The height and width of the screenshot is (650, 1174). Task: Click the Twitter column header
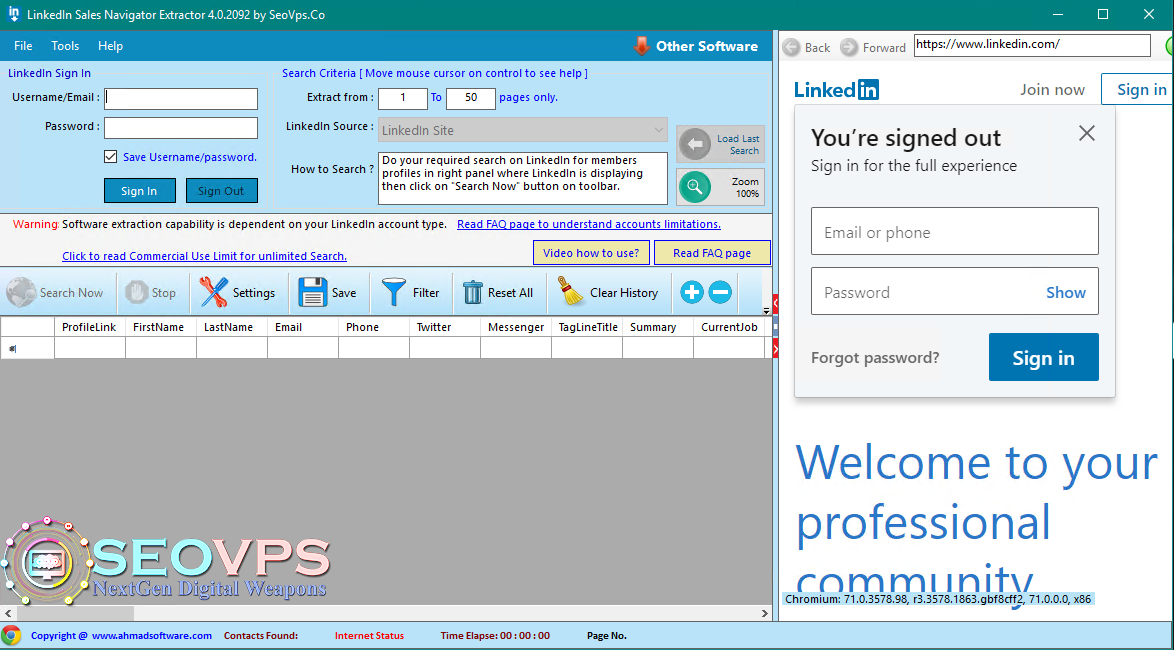point(445,327)
